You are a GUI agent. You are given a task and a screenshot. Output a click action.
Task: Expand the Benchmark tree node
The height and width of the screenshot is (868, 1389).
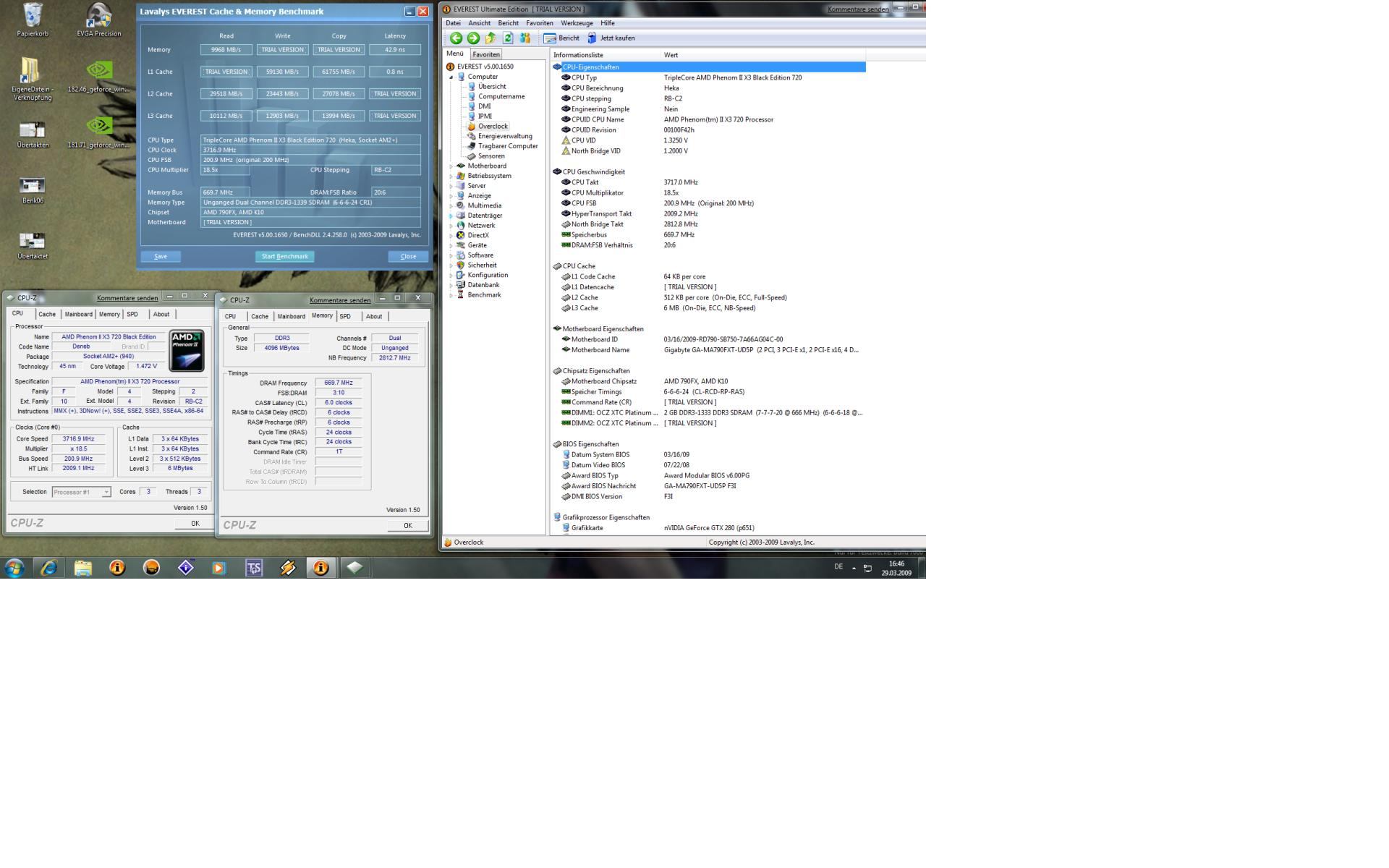click(451, 295)
